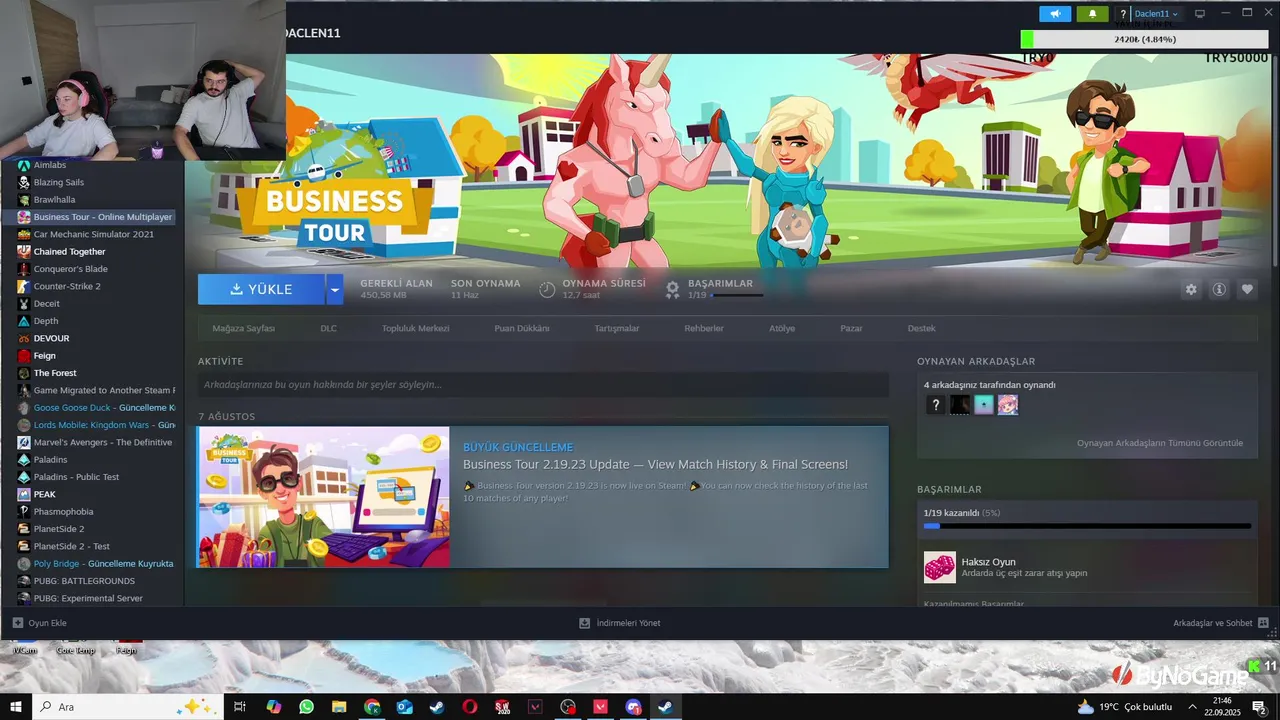This screenshot has height=720, width=1280.
Task: Click the Windows Start button
Action: [16, 707]
